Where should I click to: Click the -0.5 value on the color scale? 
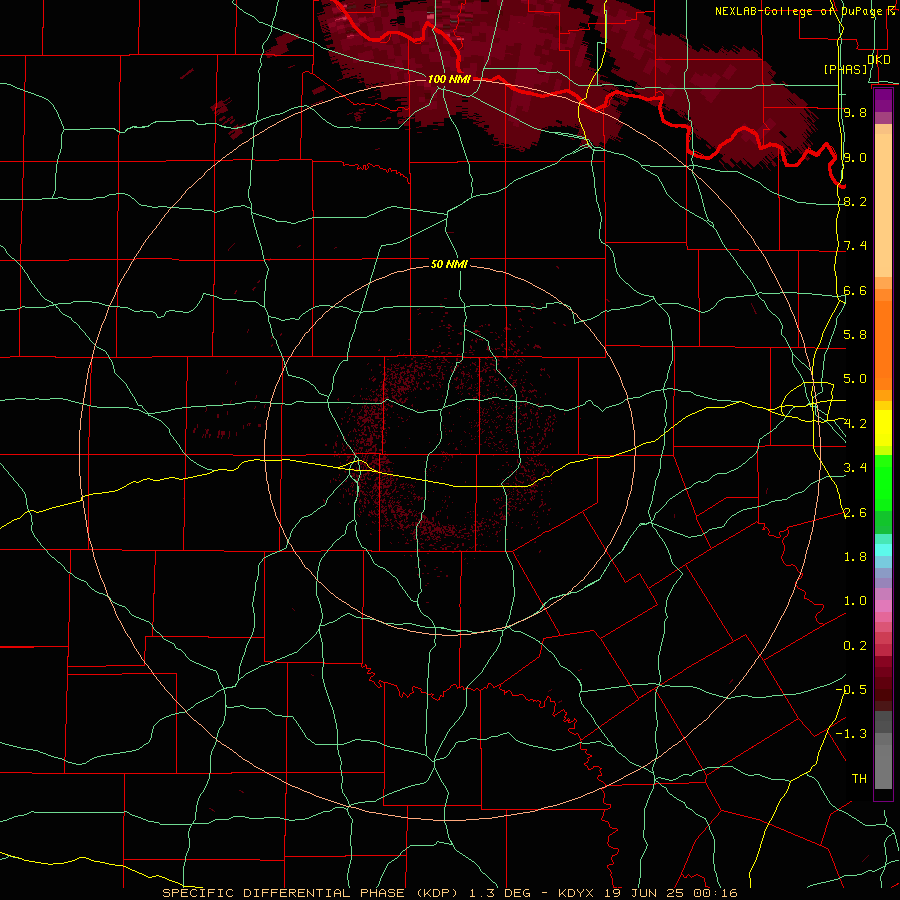(x=851, y=690)
